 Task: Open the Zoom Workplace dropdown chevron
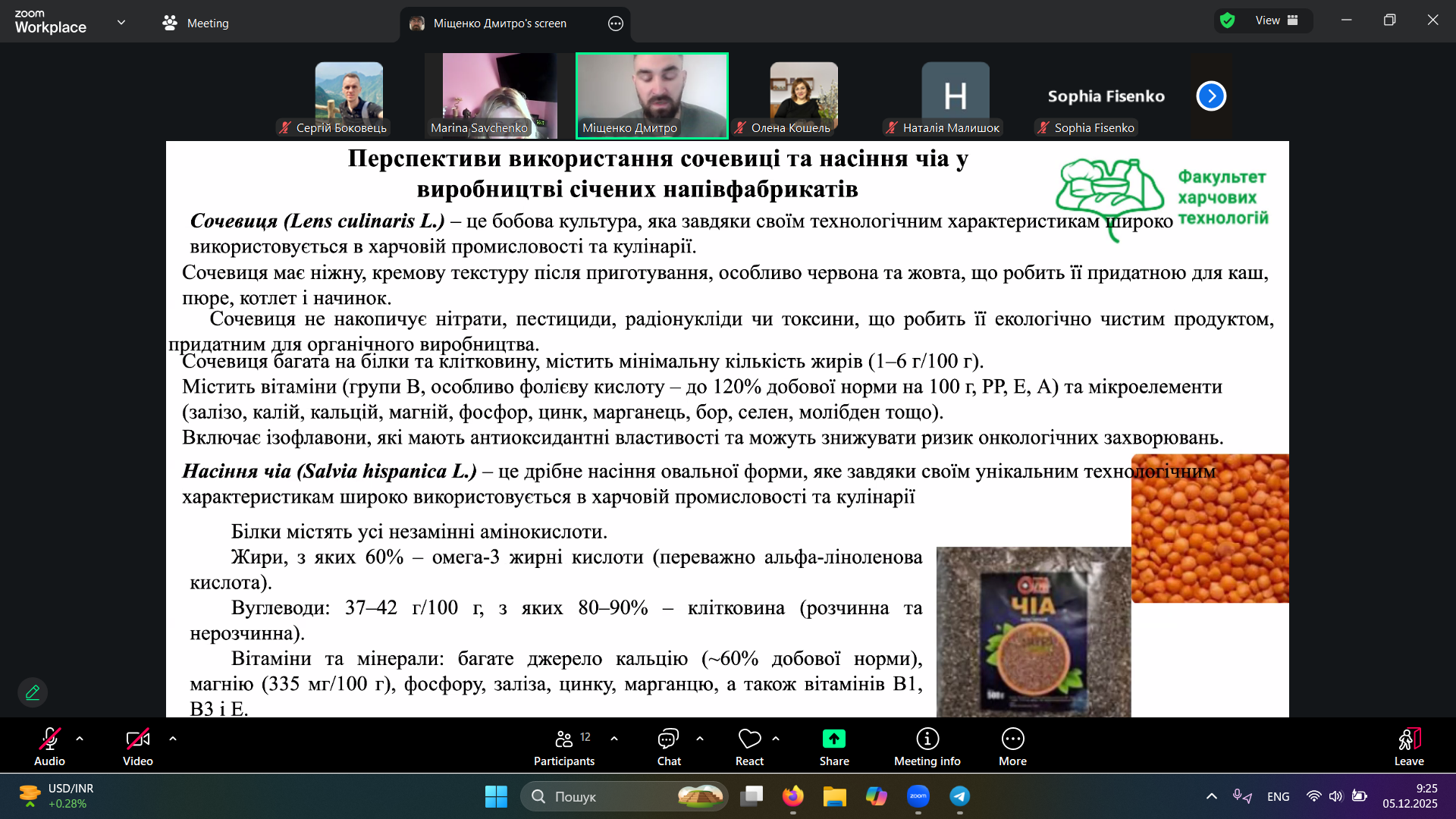pyautogui.click(x=121, y=23)
